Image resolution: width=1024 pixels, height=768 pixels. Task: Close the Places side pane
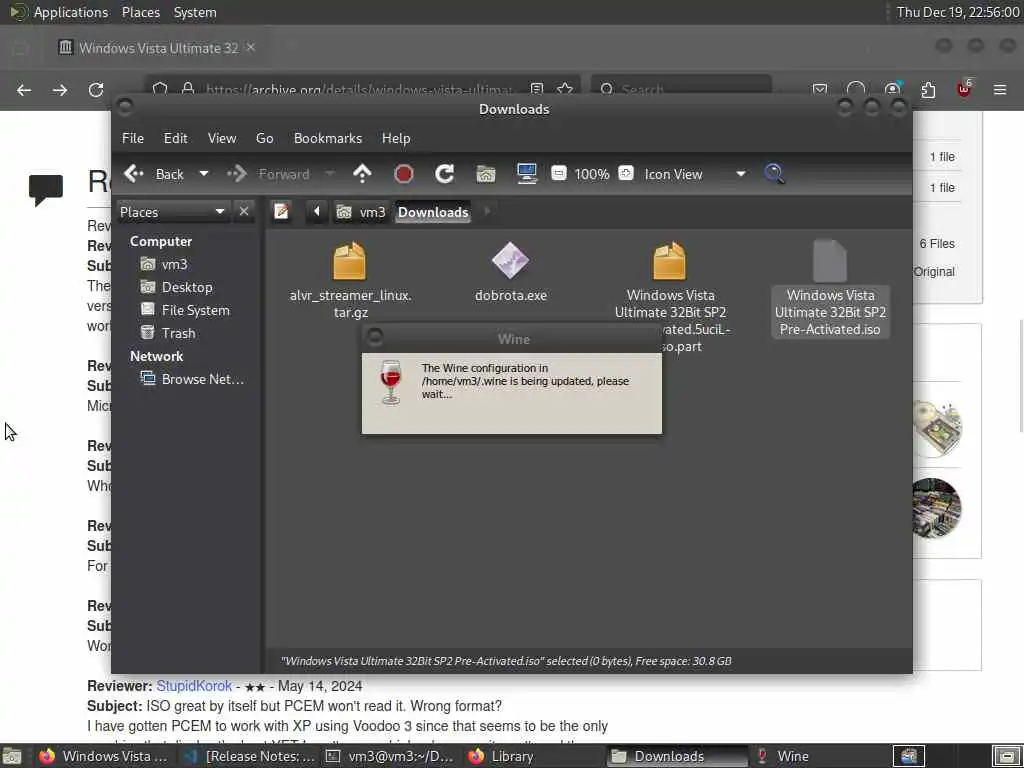pos(244,212)
